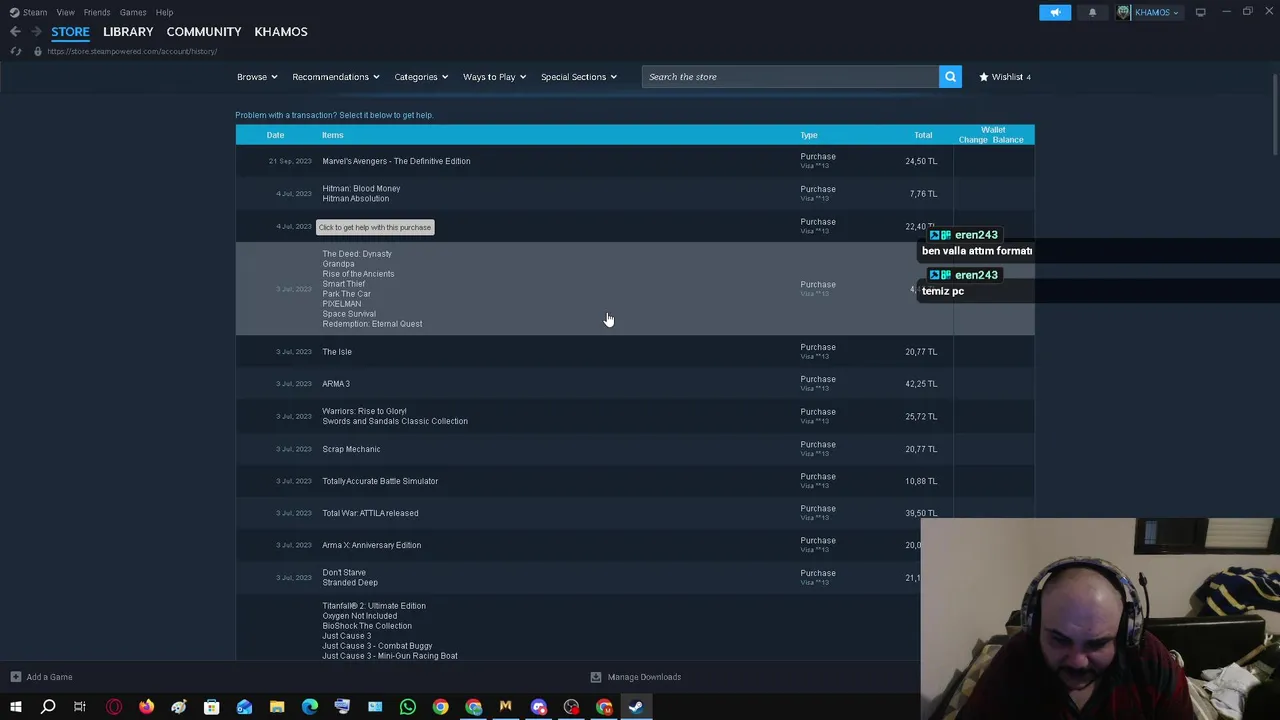Select Total War: ATTILA purchase row
The height and width of the screenshot is (720, 1280).
click(x=635, y=513)
